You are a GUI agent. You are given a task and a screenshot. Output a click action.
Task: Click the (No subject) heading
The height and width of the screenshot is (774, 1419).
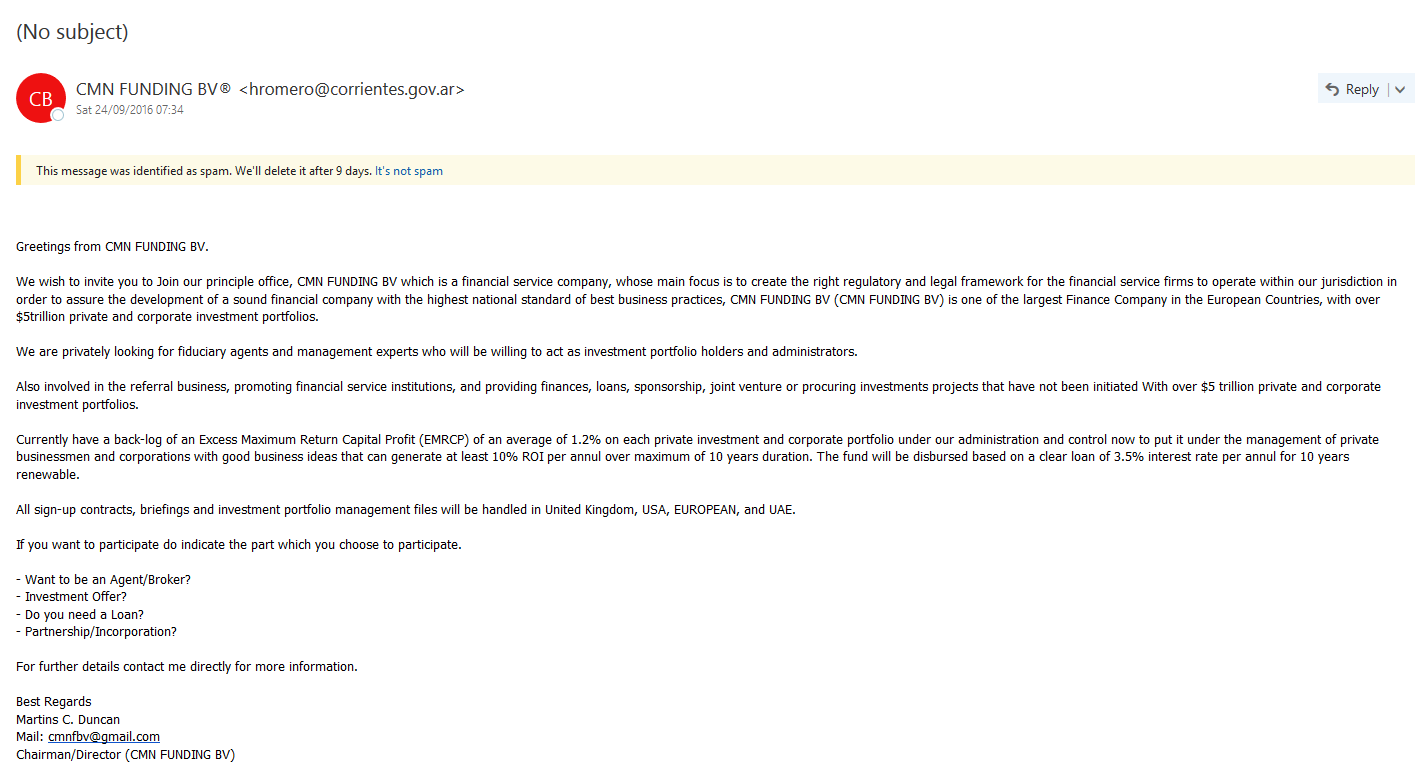[x=72, y=31]
